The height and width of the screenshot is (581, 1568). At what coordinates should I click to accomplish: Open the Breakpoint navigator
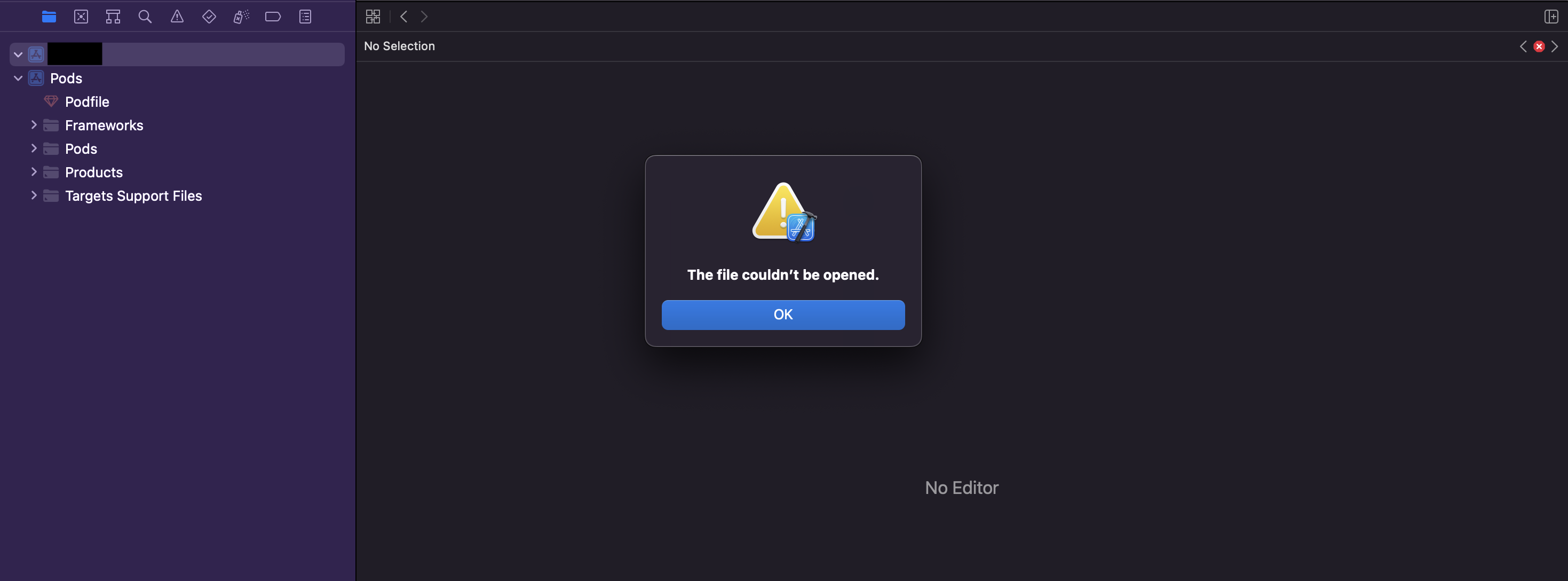tap(273, 17)
